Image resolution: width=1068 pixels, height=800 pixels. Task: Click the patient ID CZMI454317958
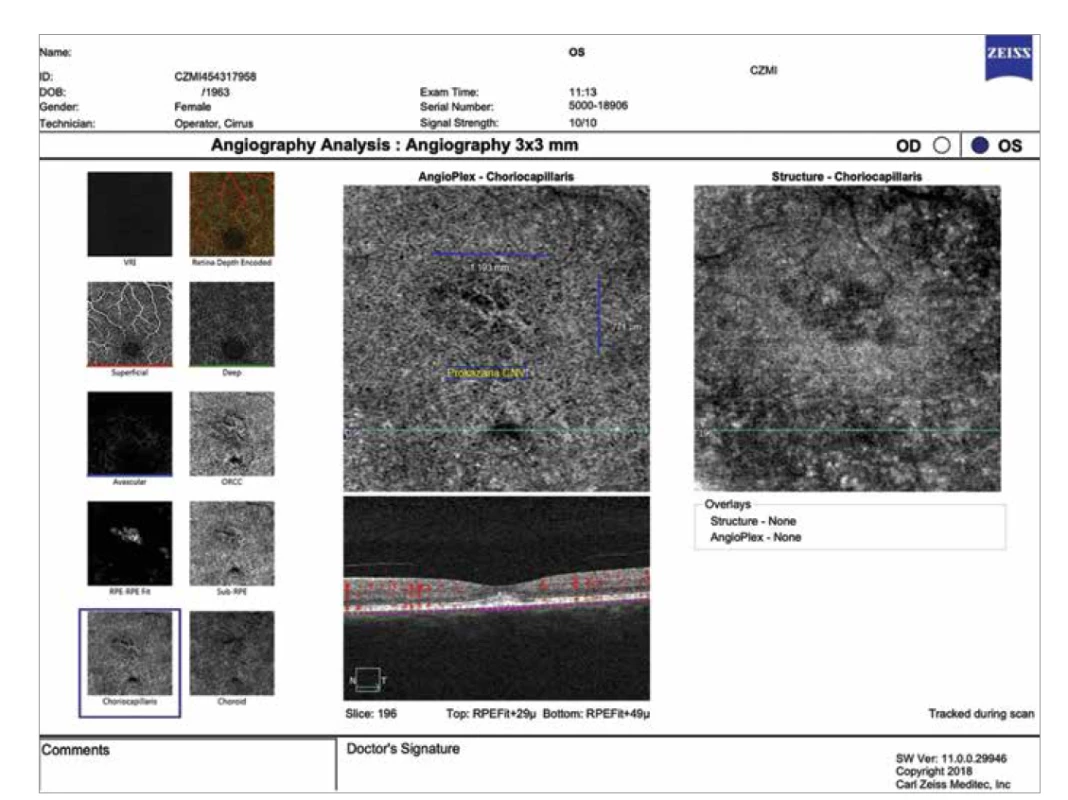click(215, 76)
